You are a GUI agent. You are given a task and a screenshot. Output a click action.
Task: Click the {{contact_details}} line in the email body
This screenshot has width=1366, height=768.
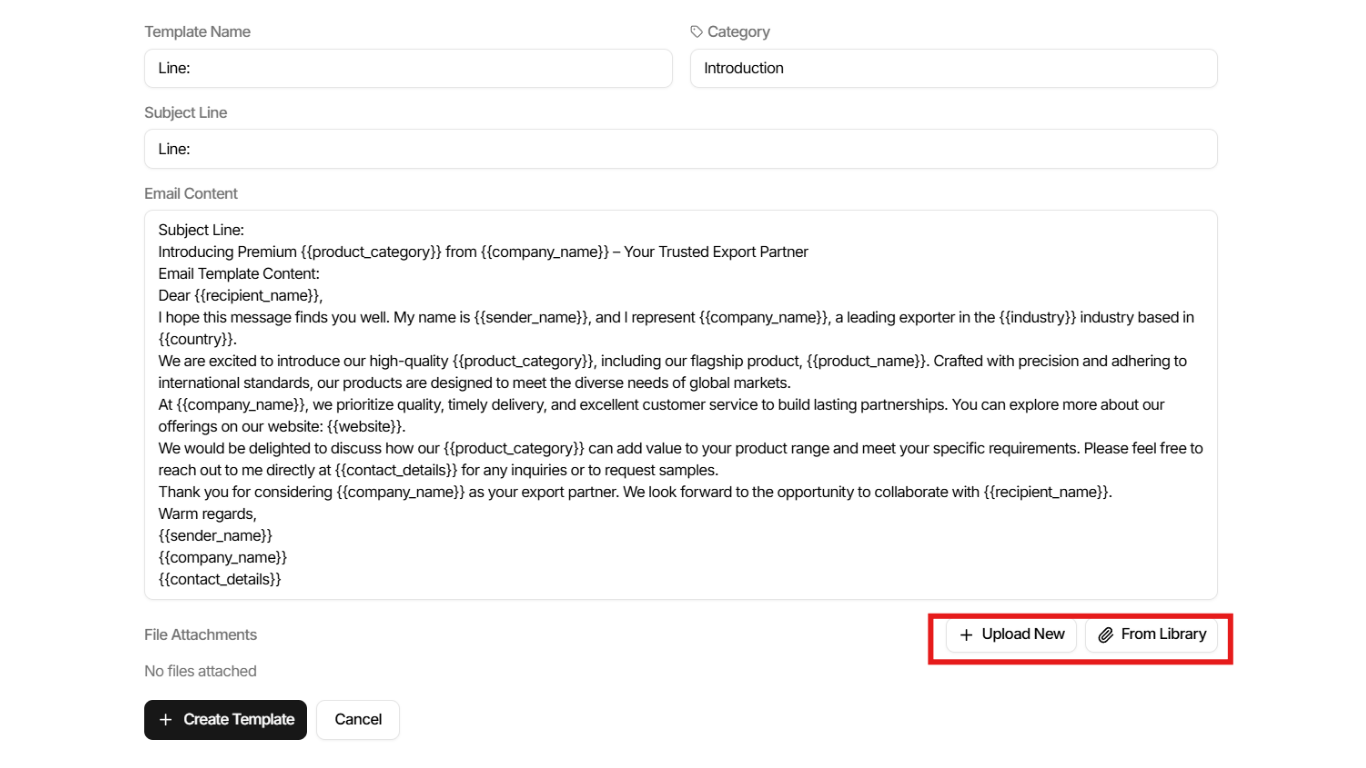point(219,578)
